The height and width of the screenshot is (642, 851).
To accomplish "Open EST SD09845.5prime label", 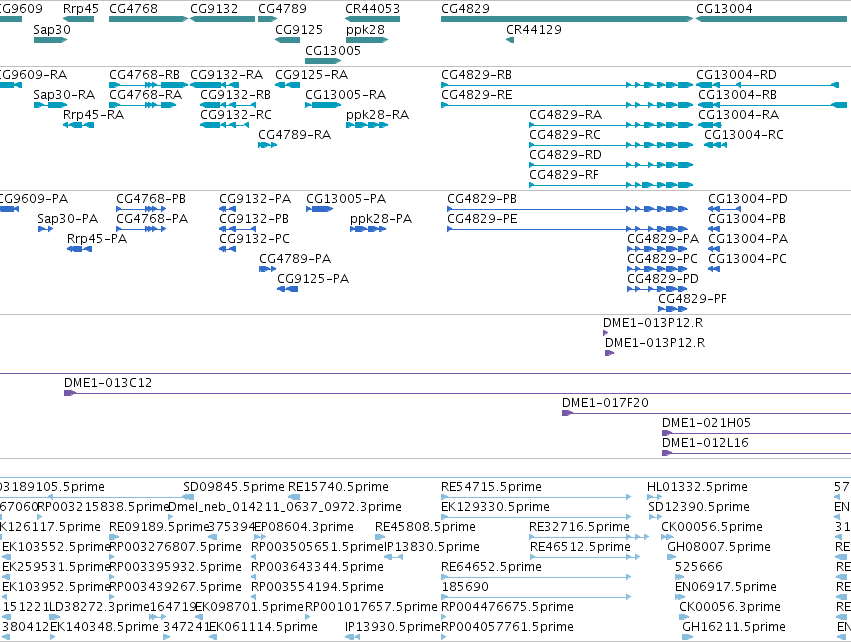I will [x=234, y=487].
